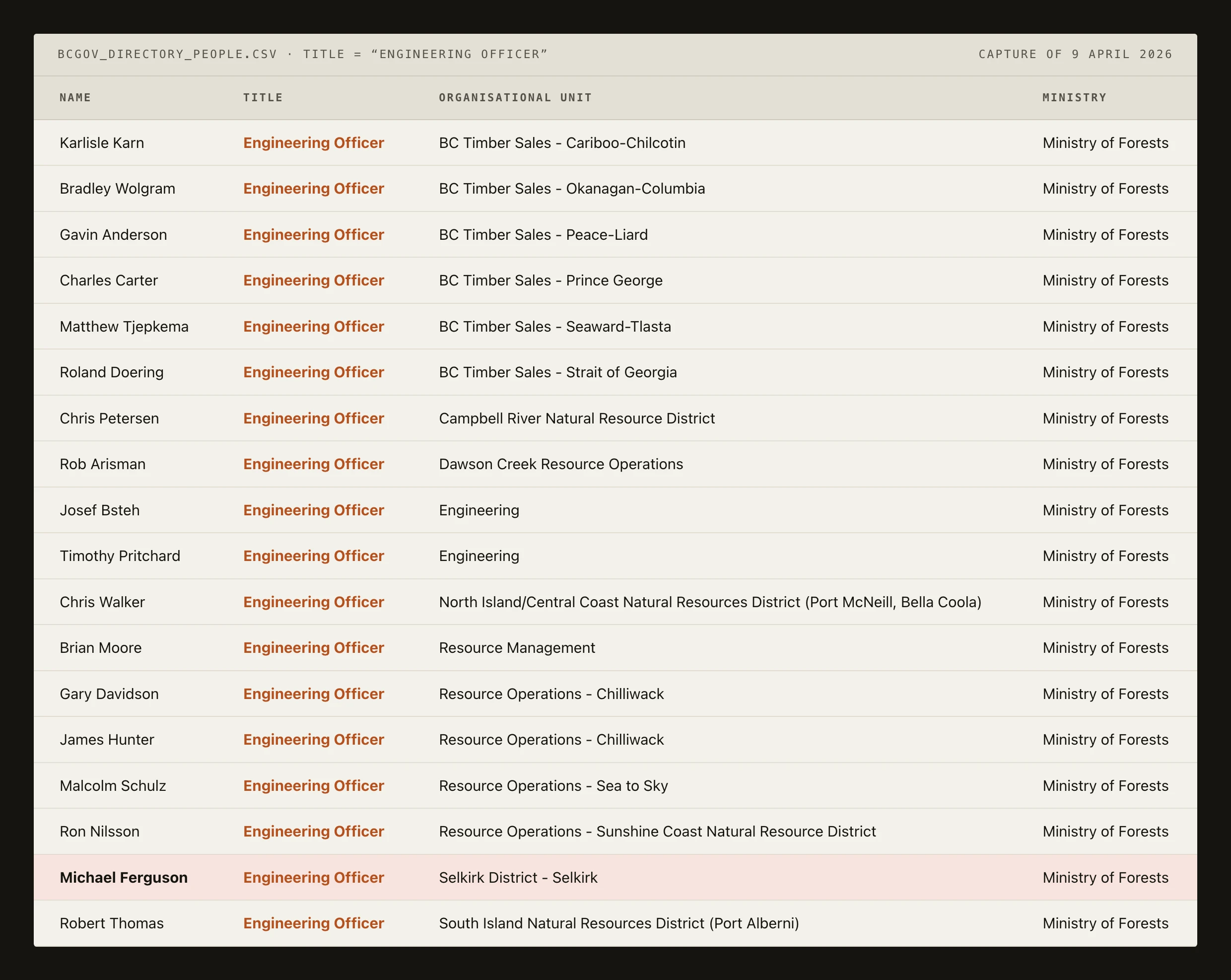Click the MINISTRY column header
Screen dimensions: 1231x980
click(1074, 98)
